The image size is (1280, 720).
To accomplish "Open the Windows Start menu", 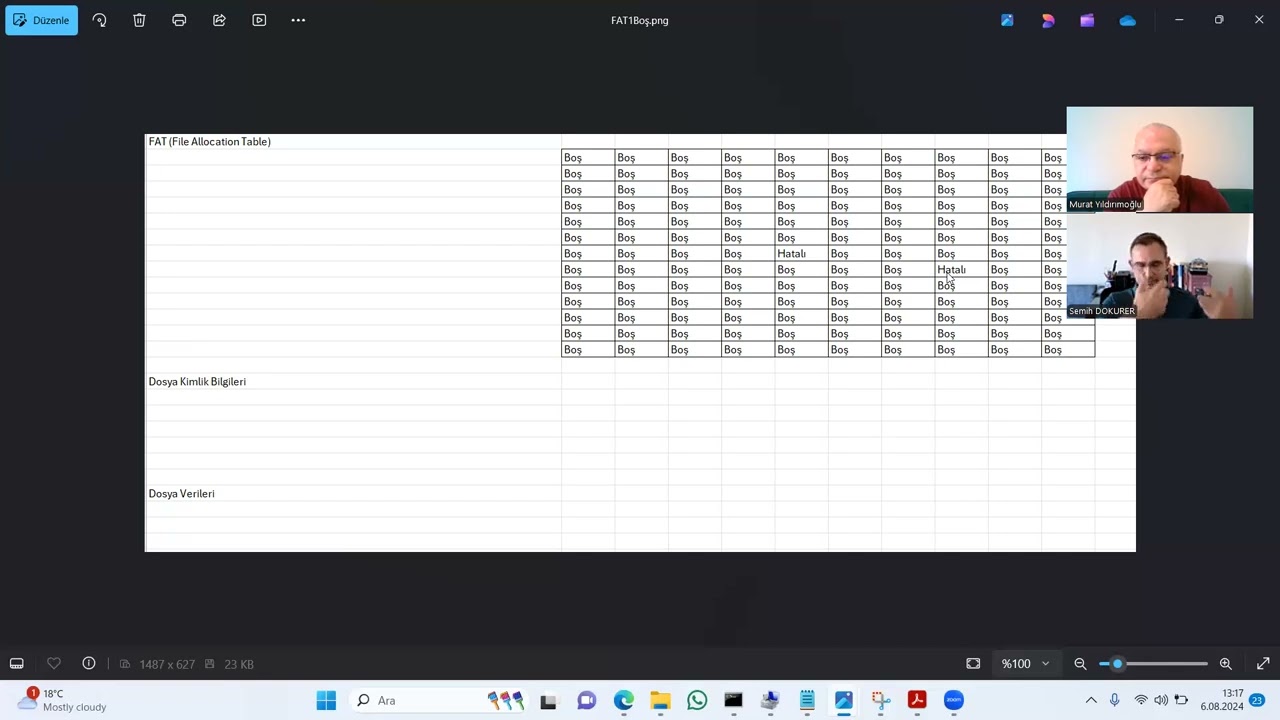I will click(326, 700).
